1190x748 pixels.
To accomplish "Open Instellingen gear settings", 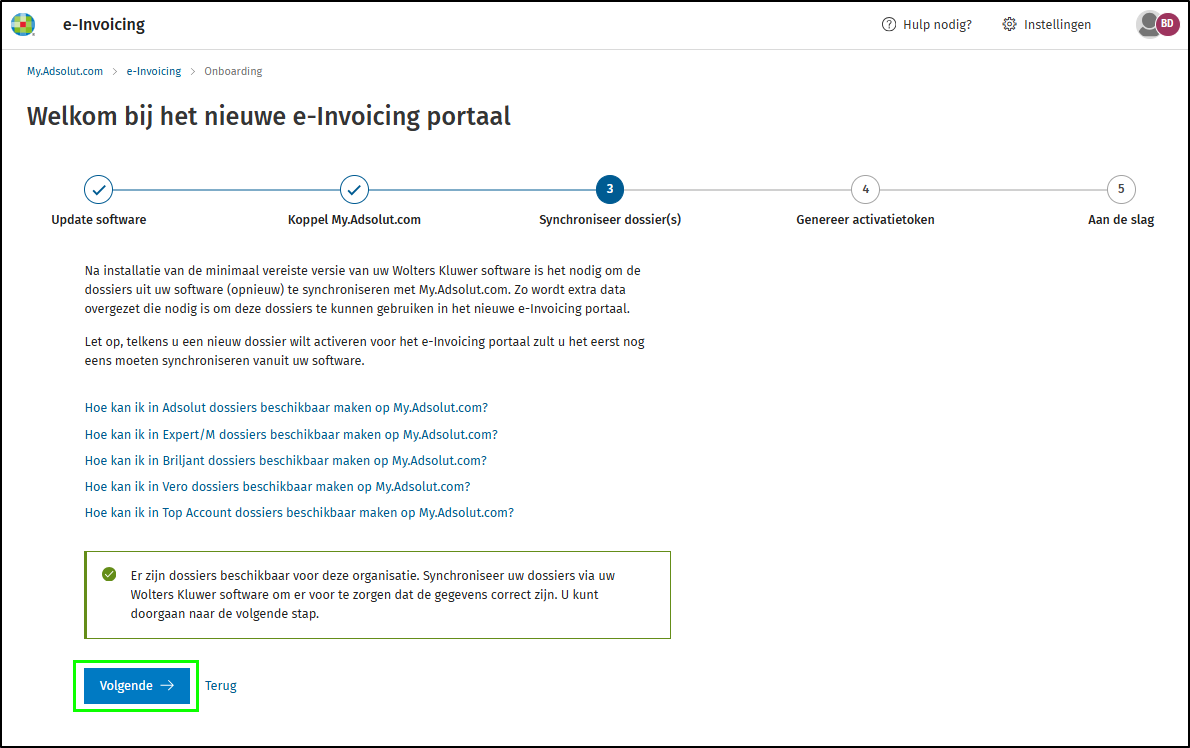I will tap(1010, 25).
